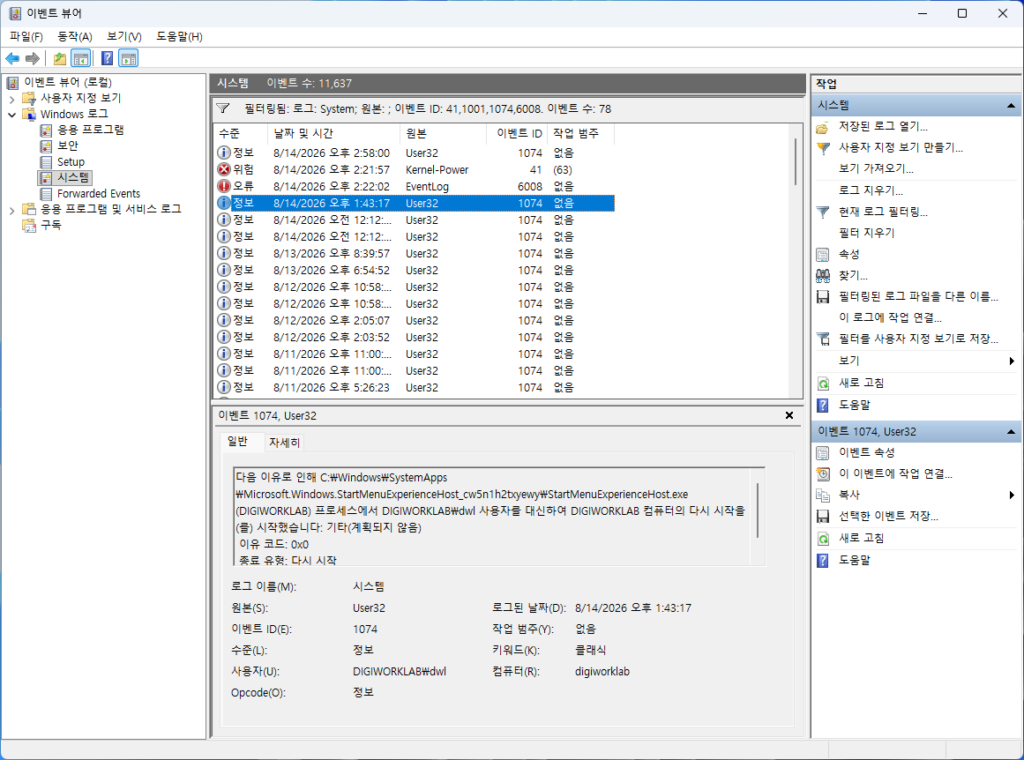The image size is (1024, 760).
Task: Toggle the console tree pane toolbar icon
Action: [x=81, y=59]
